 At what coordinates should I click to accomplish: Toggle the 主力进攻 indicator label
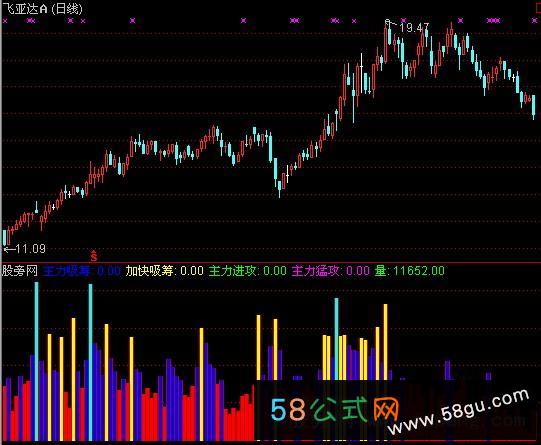233,271
